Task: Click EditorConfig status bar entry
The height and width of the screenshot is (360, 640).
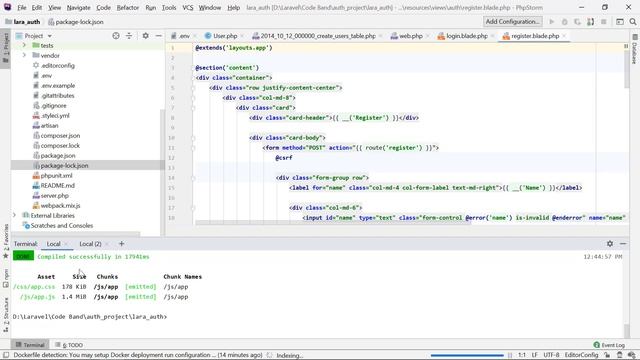Action: pyautogui.click(x=581, y=355)
